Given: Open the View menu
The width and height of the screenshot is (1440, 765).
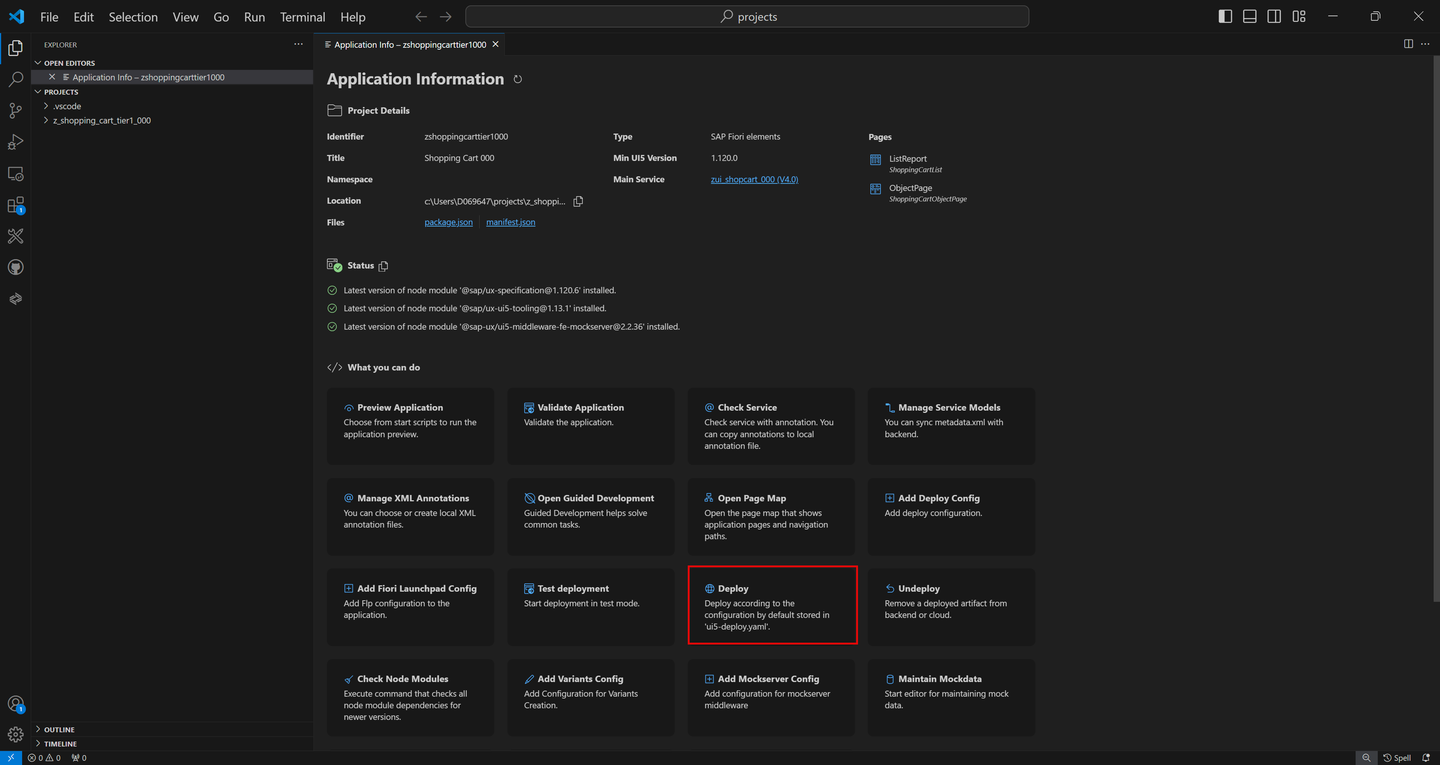Looking at the screenshot, I should click(x=185, y=17).
